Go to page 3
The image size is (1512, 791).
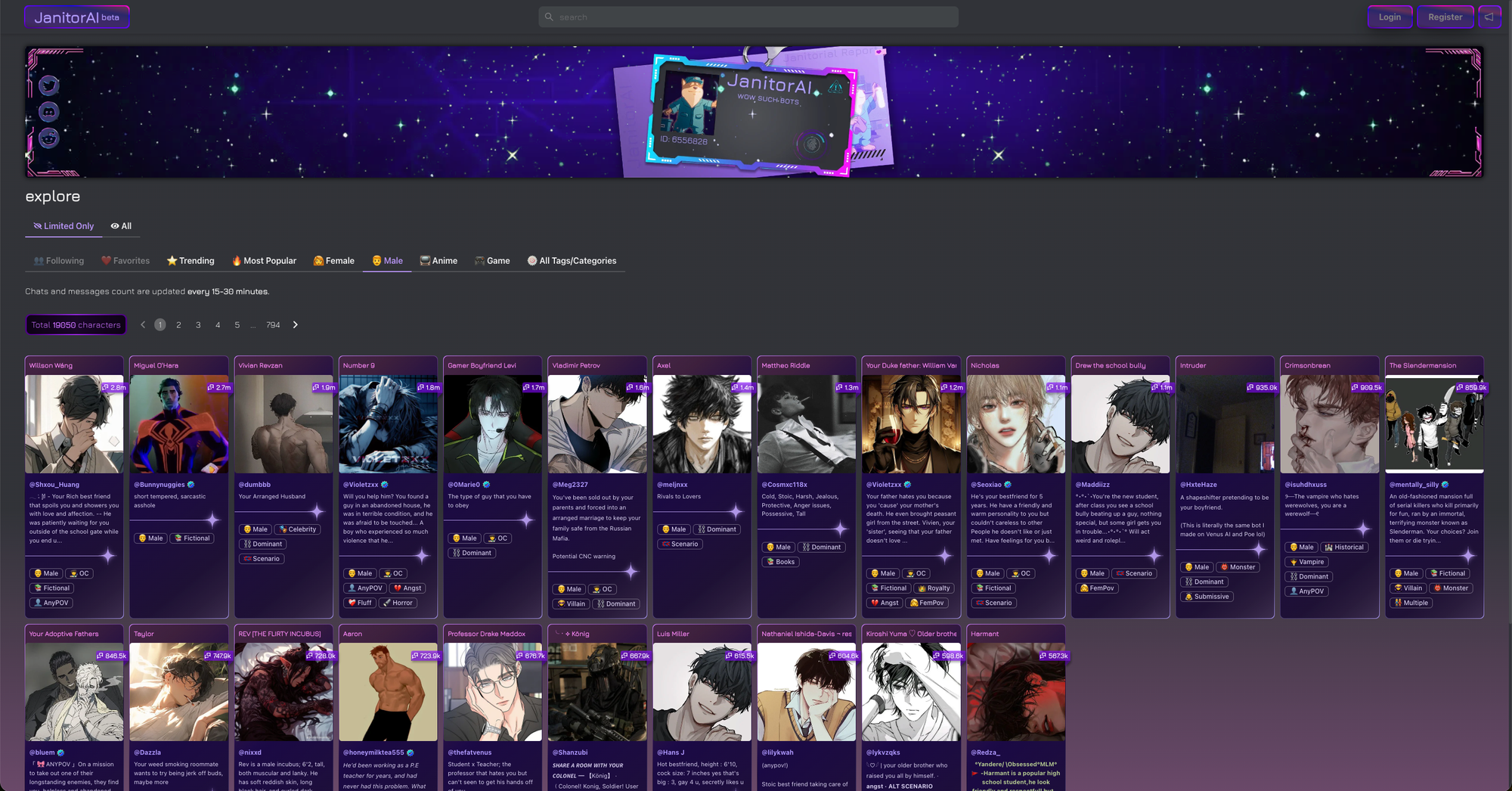click(x=198, y=325)
